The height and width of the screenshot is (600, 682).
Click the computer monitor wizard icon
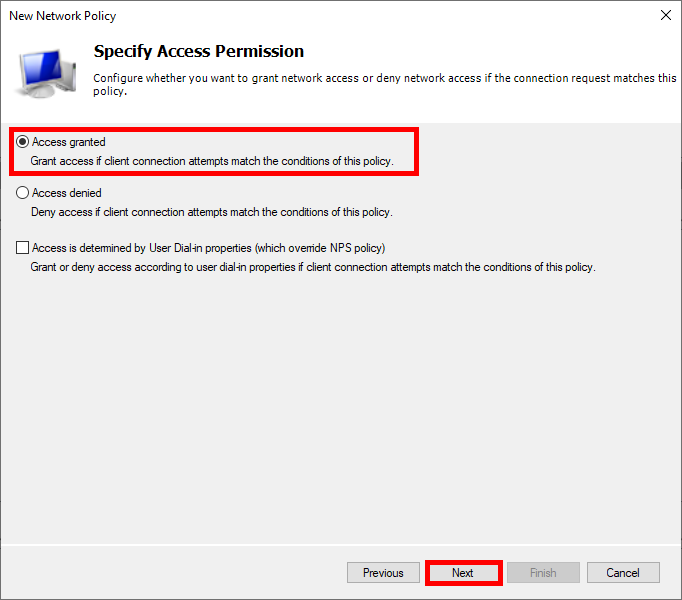coord(45,71)
